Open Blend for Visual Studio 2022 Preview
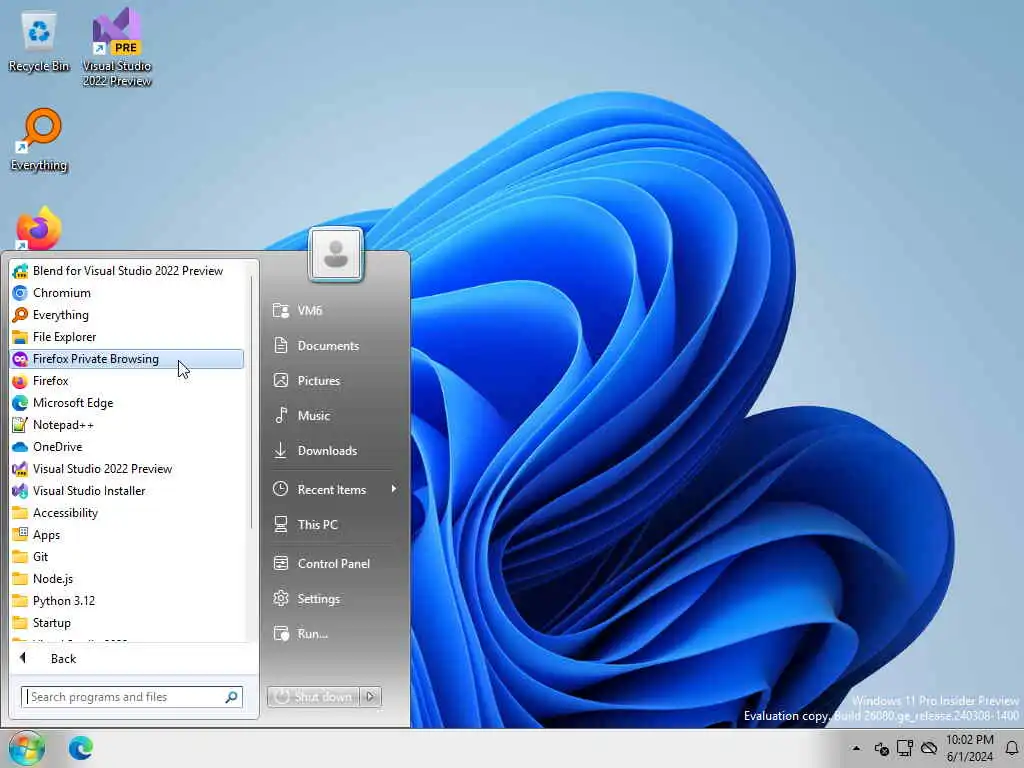This screenshot has width=1024, height=768. coord(127,271)
